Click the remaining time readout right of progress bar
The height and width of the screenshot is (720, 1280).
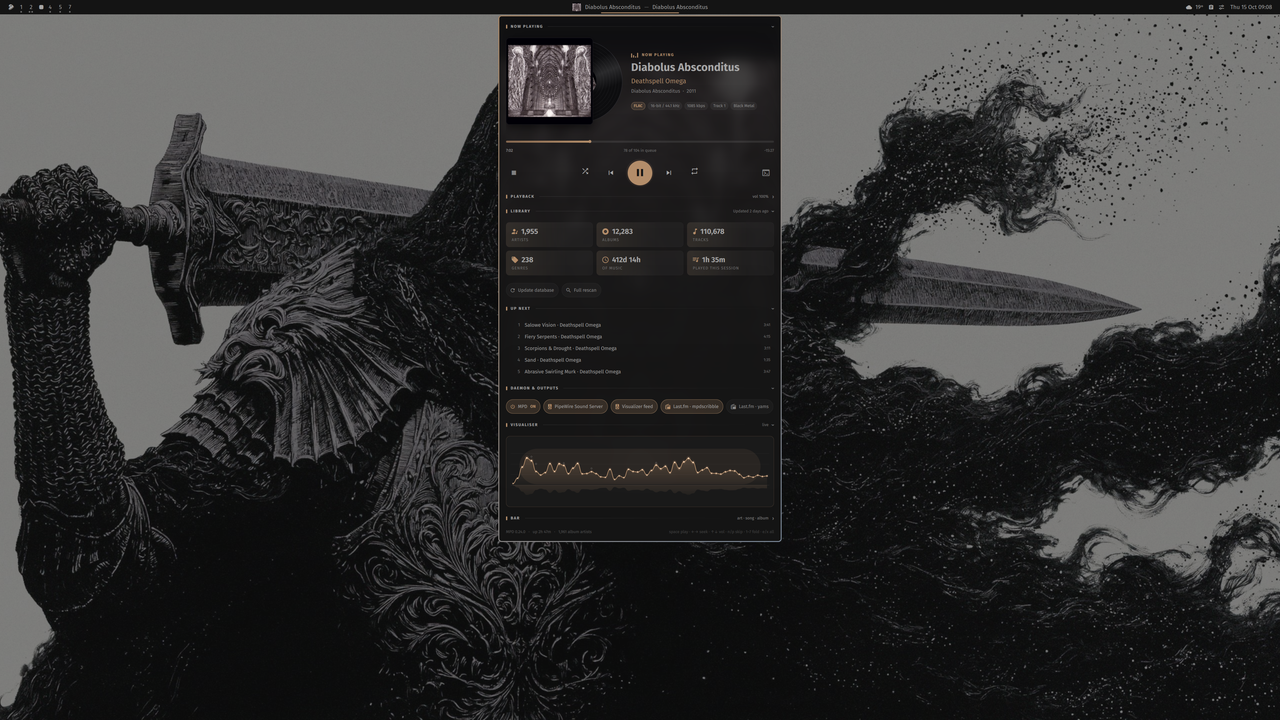click(x=769, y=151)
